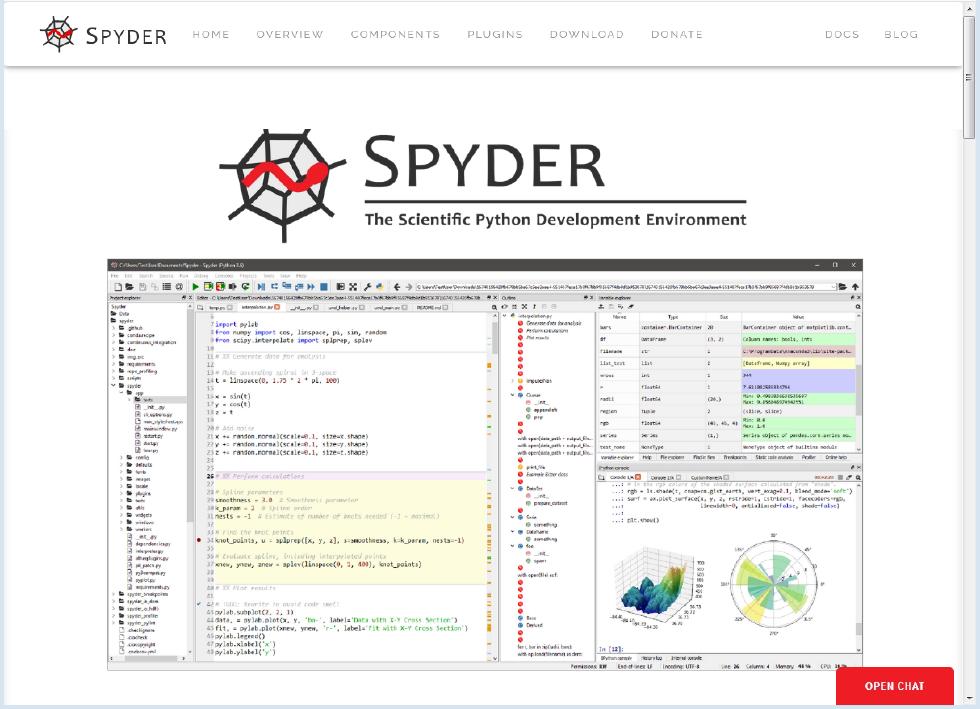This screenshot has height=709, width=980.
Task: Run the script with the green Run button
Action: [195, 287]
